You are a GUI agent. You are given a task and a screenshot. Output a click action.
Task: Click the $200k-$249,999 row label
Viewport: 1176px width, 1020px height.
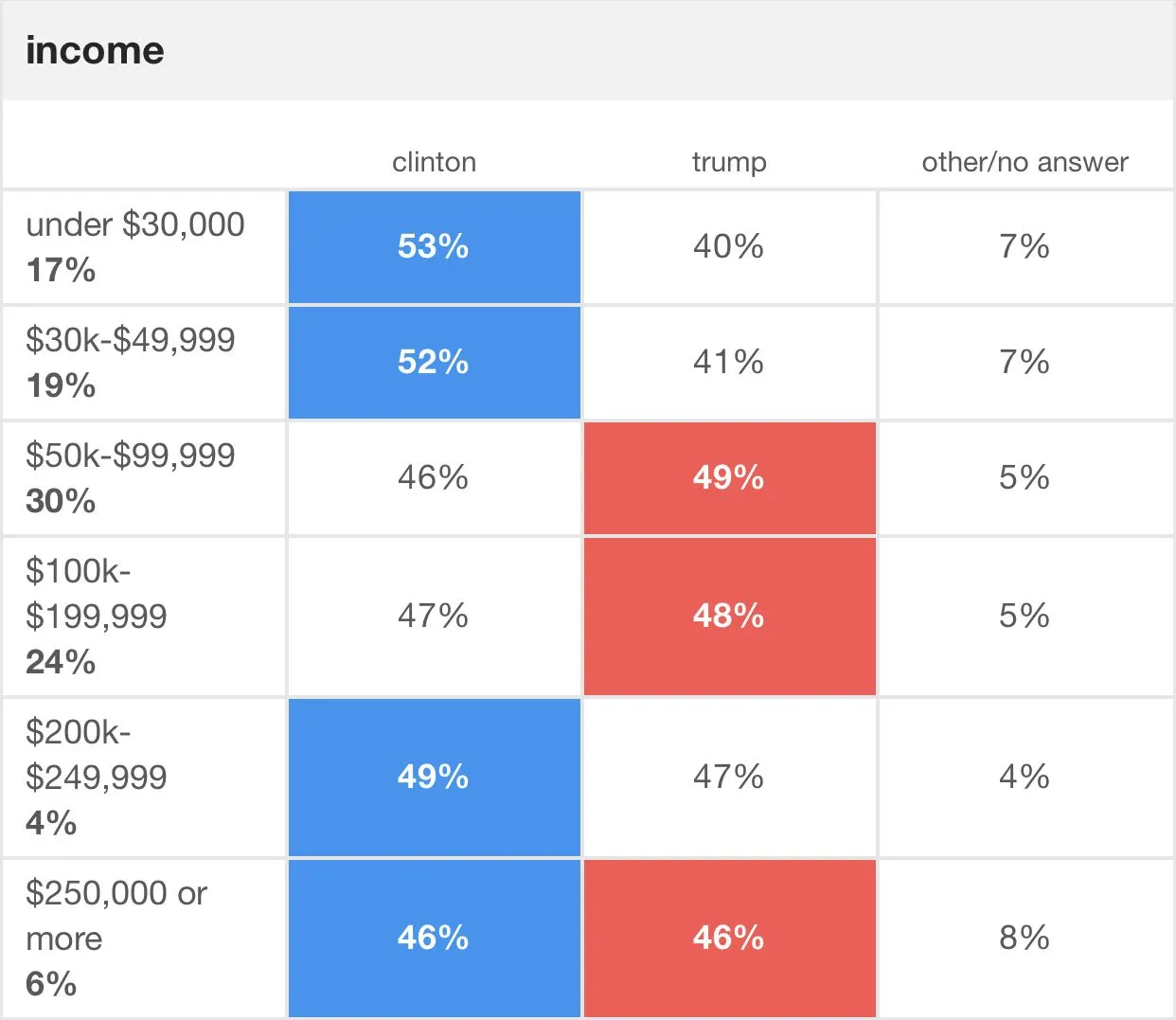coord(97,756)
